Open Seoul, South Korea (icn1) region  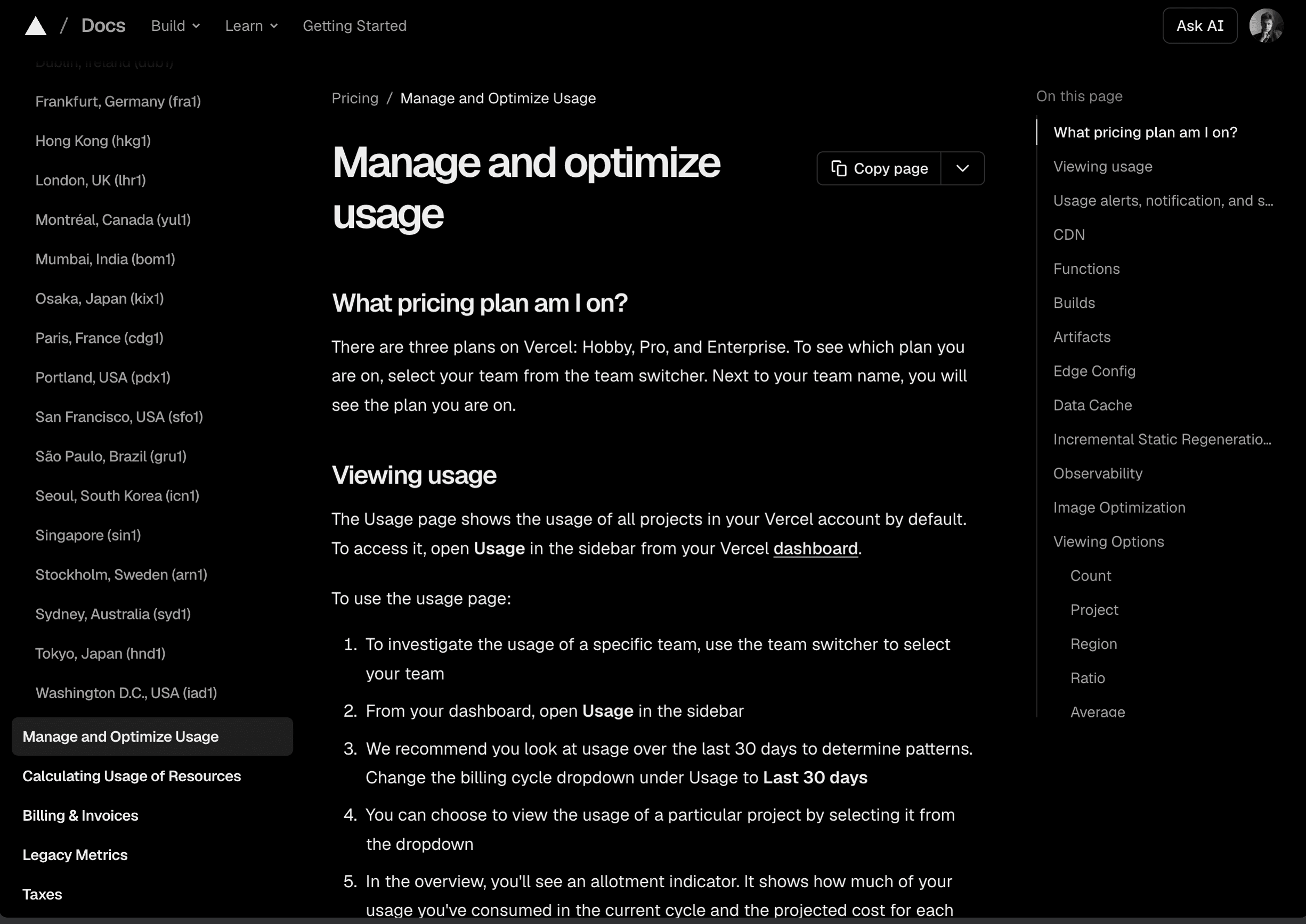tap(117, 496)
